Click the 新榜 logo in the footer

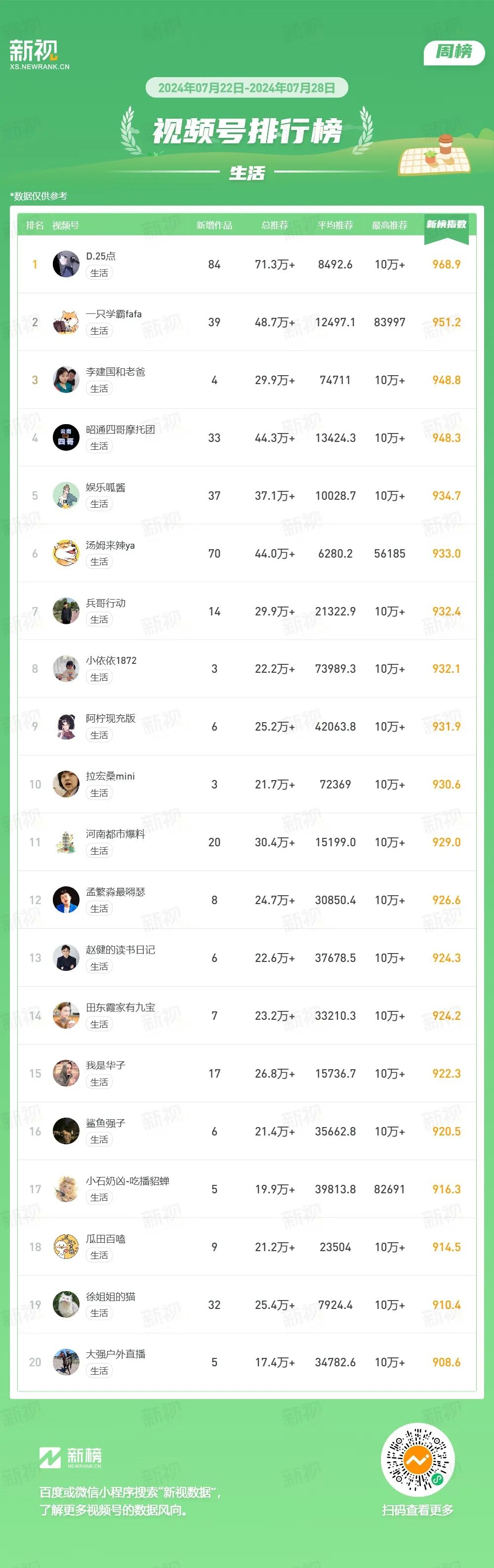[71, 1457]
